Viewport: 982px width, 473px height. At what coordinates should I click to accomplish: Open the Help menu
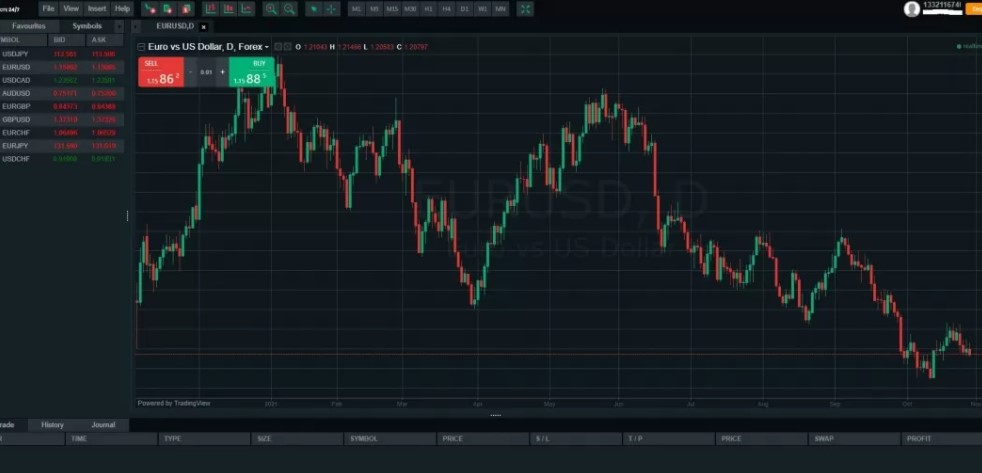point(122,9)
